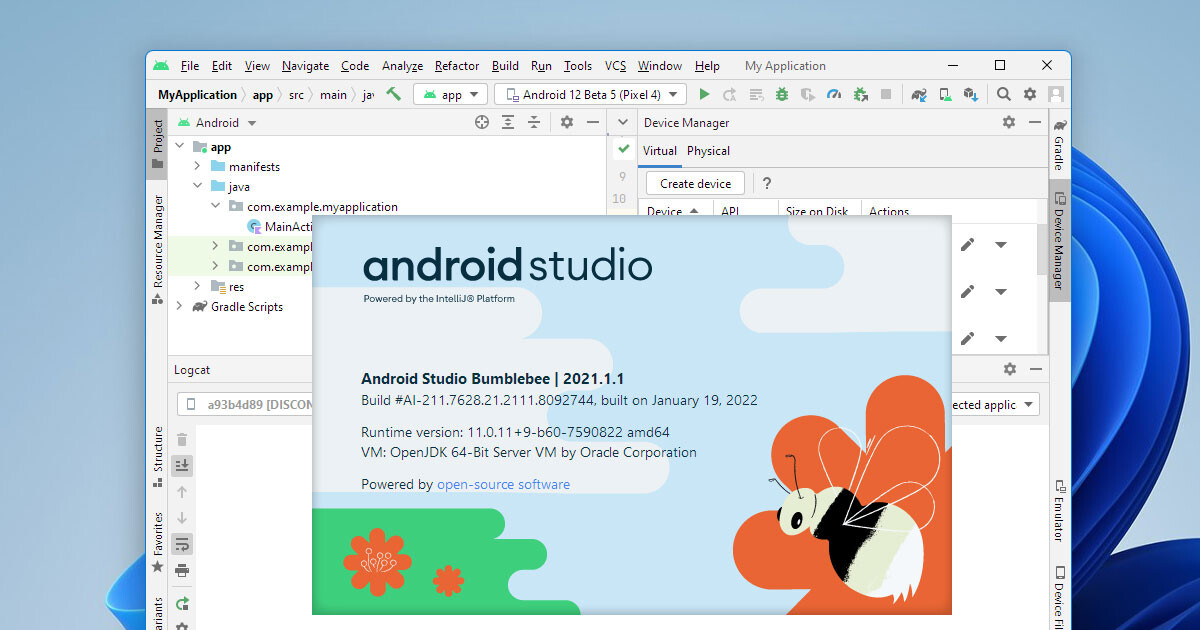This screenshot has height=630, width=1200.
Task: Open SDK Manager cube icon
Action: click(970, 95)
